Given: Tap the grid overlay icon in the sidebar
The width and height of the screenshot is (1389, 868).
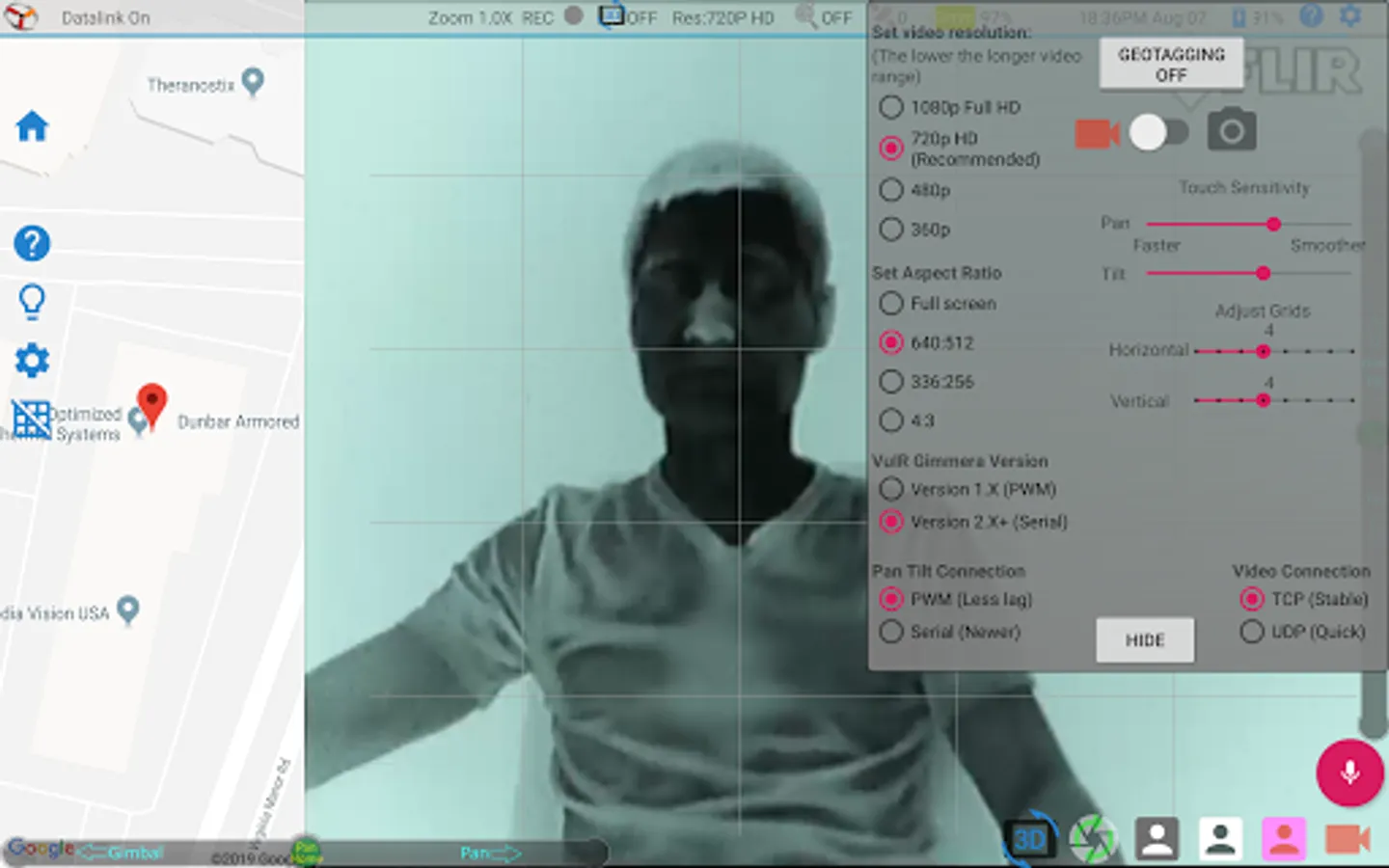Looking at the screenshot, I should point(31,420).
